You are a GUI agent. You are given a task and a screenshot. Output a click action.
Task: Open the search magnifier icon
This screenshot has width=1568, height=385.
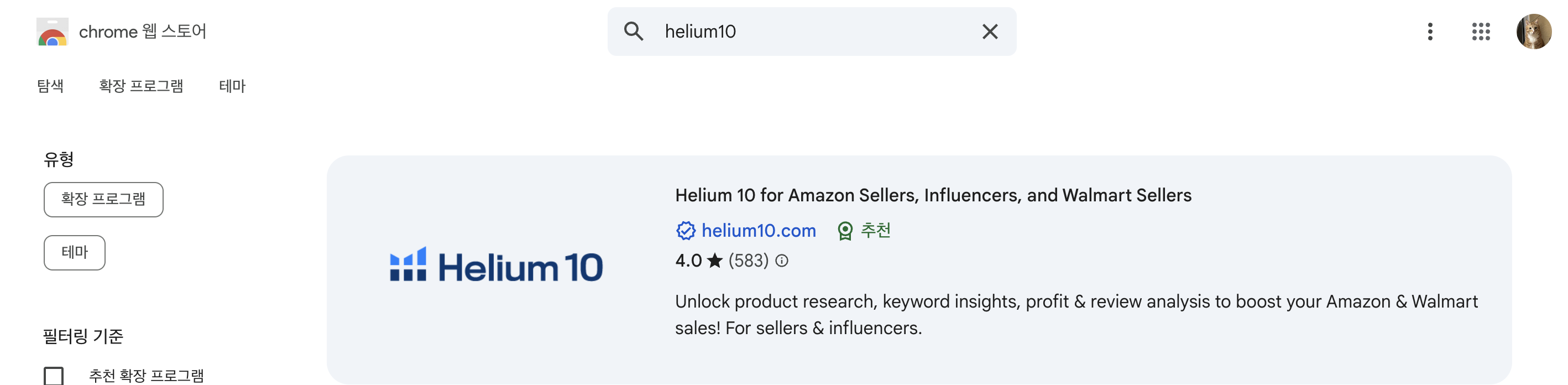point(634,31)
